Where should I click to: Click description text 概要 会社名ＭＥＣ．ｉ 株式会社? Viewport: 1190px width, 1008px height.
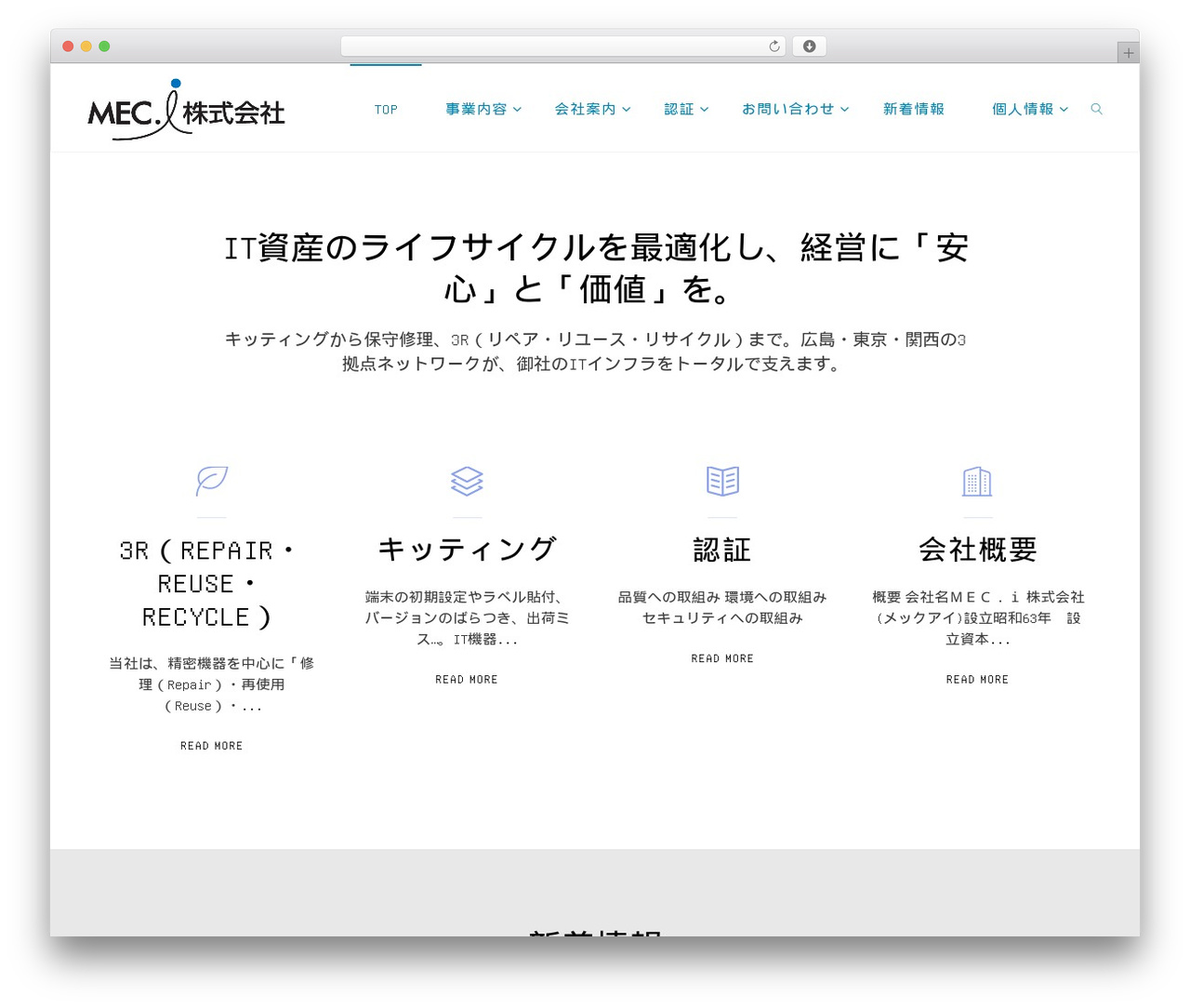pos(977,617)
